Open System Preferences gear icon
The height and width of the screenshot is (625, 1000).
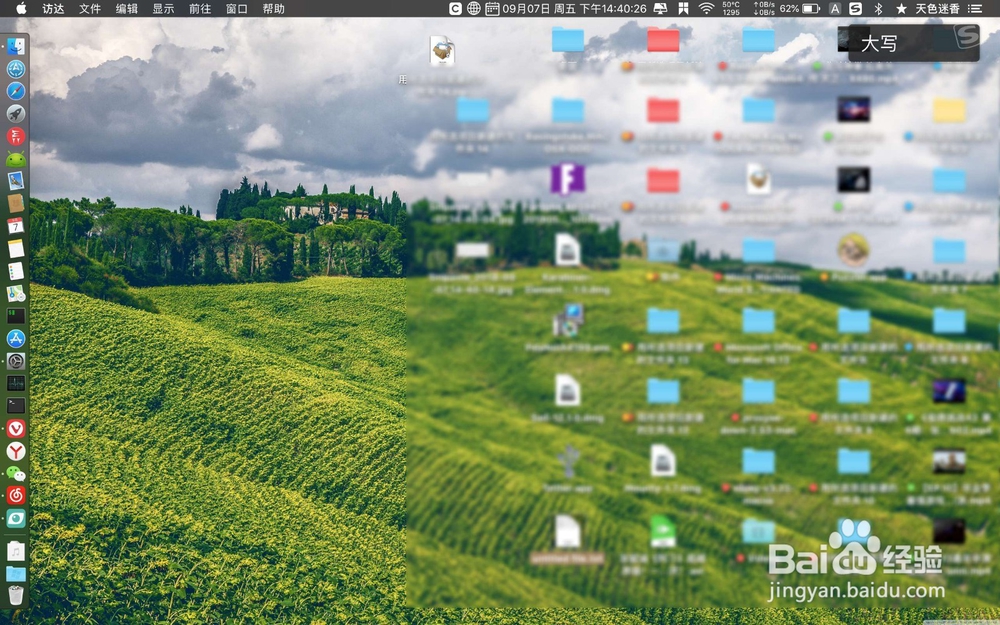[x=16, y=361]
